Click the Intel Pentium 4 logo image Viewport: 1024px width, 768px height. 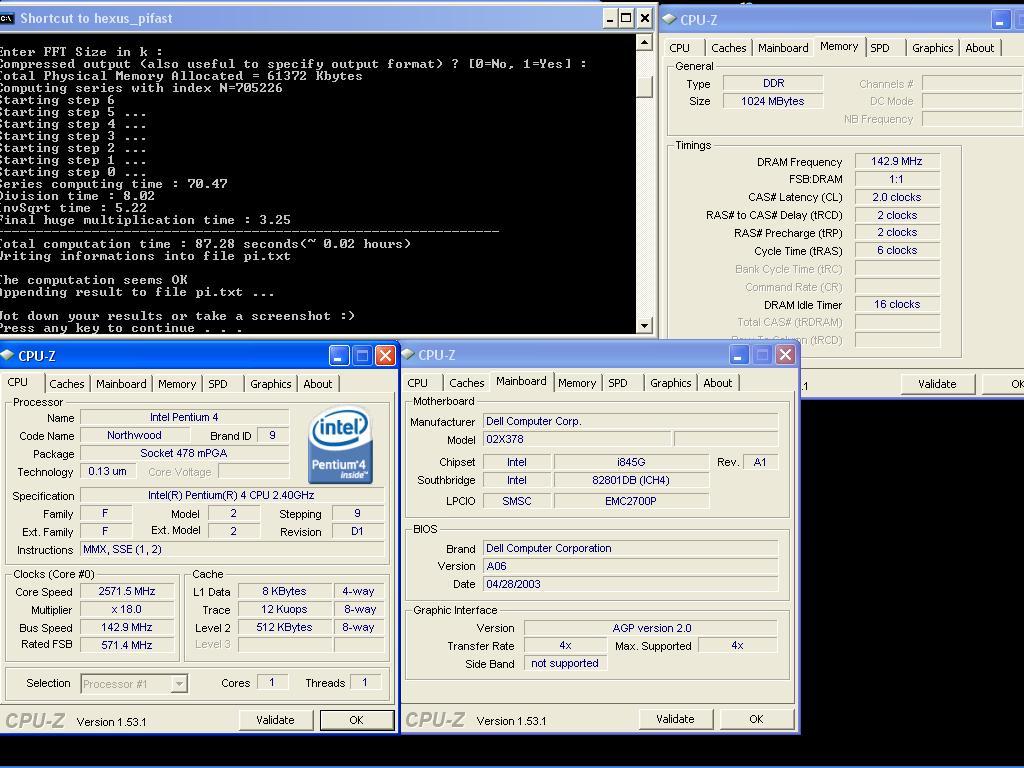click(340, 445)
